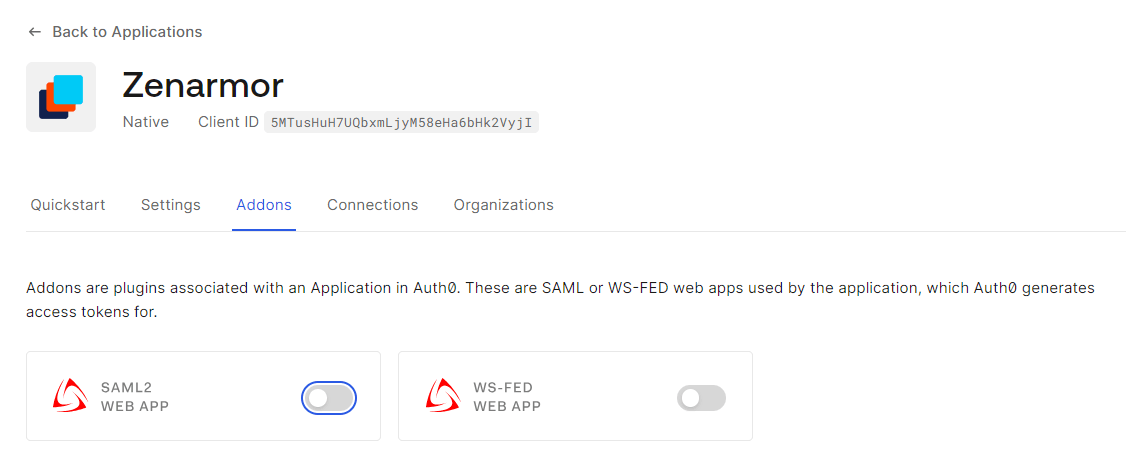Click the back arrow icon
The image size is (1145, 472).
35,32
